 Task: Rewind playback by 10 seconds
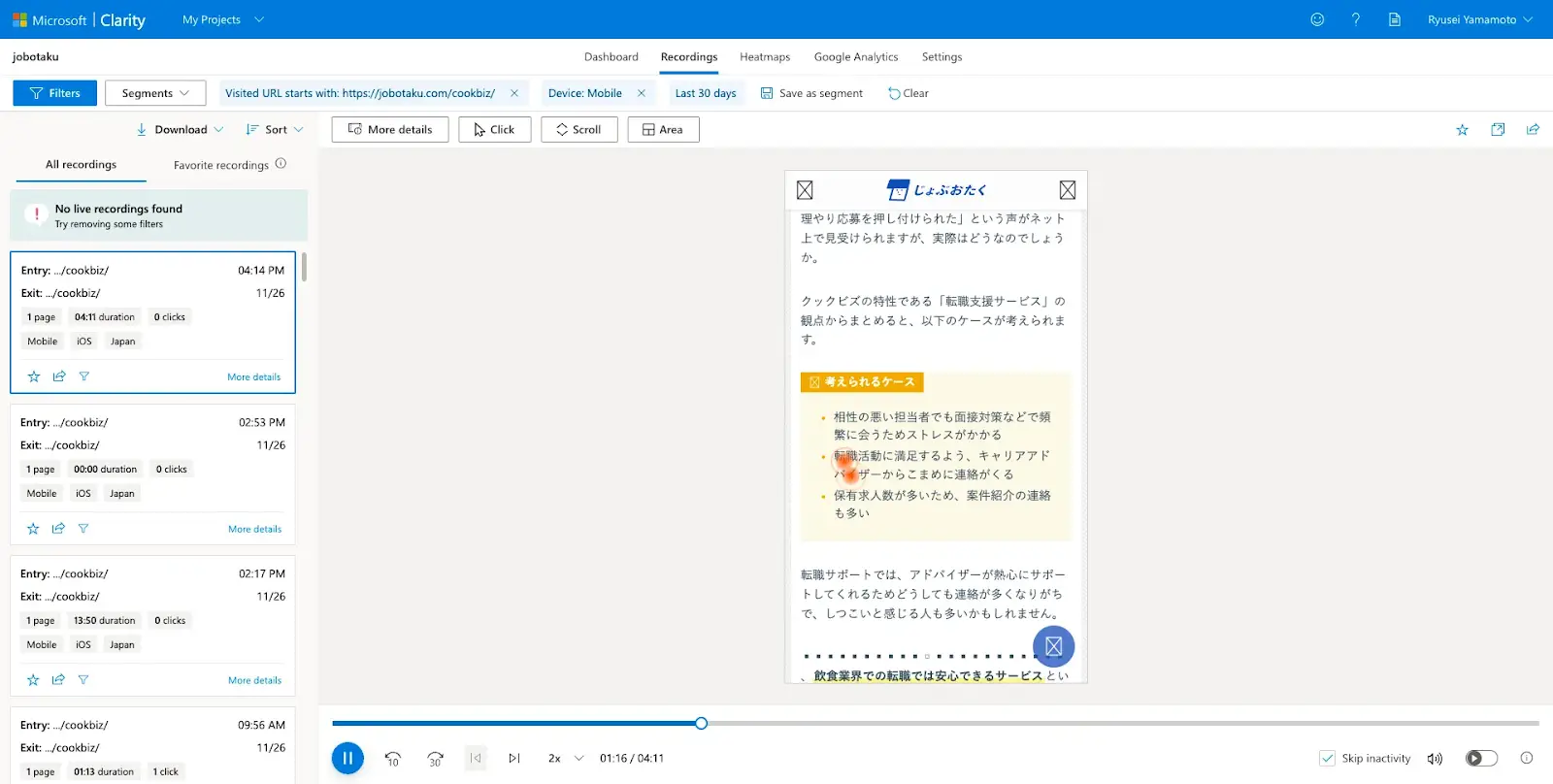[x=393, y=758]
